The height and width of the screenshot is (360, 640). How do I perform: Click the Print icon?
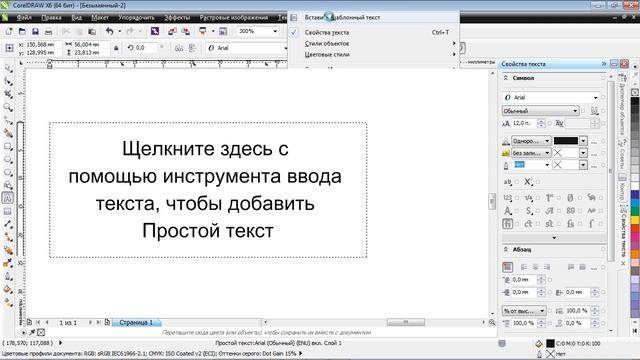pos(48,31)
